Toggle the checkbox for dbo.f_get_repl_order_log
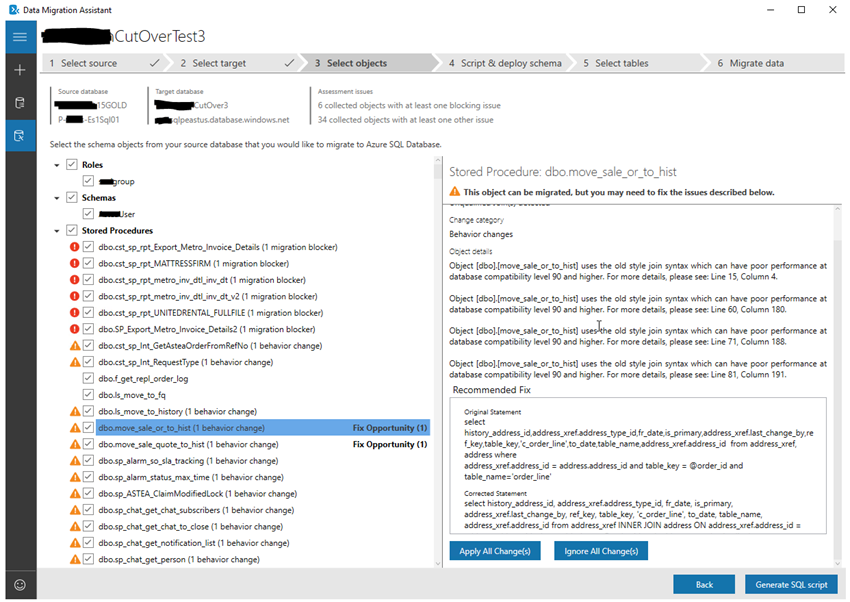This screenshot has width=850, height=602. pos(88,378)
